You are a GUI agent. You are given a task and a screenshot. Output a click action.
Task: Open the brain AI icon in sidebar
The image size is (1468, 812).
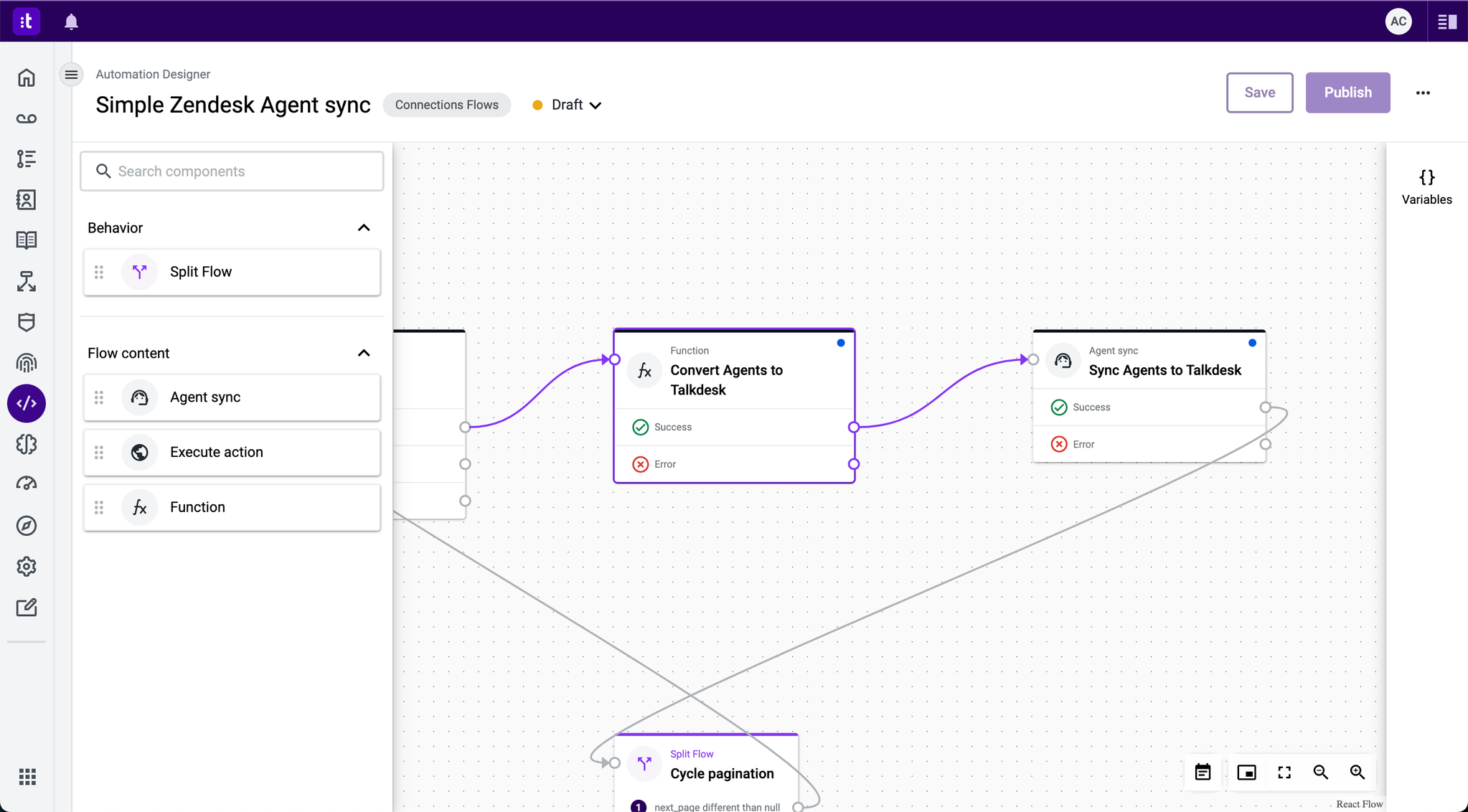[27, 444]
